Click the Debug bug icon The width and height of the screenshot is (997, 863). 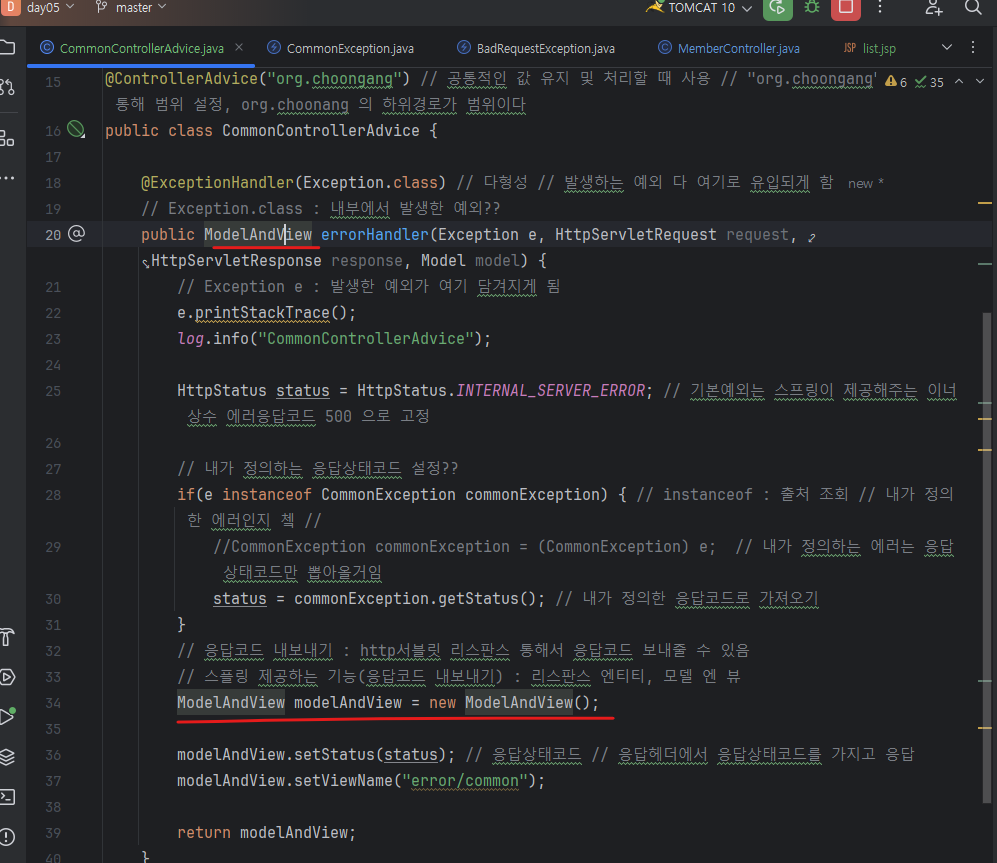(812, 8)
